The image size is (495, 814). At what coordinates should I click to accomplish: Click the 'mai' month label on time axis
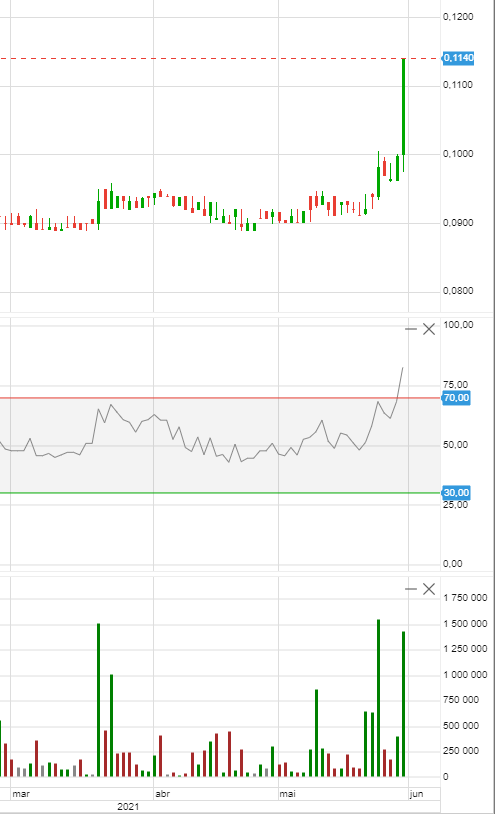click(x=287, y=794)
